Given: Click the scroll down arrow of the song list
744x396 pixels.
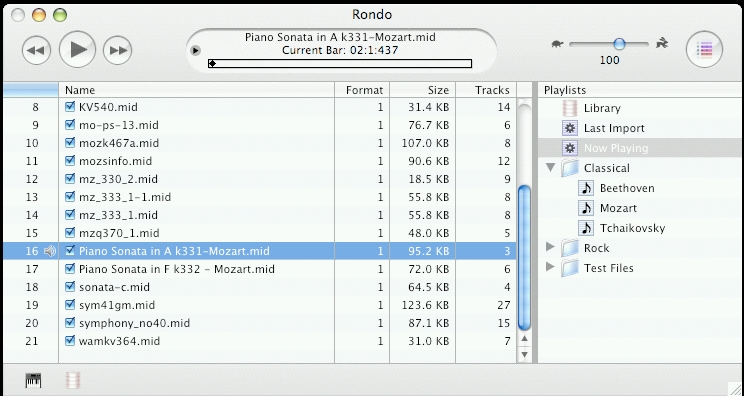Looking at the screenshot, I should click(524, 354).
